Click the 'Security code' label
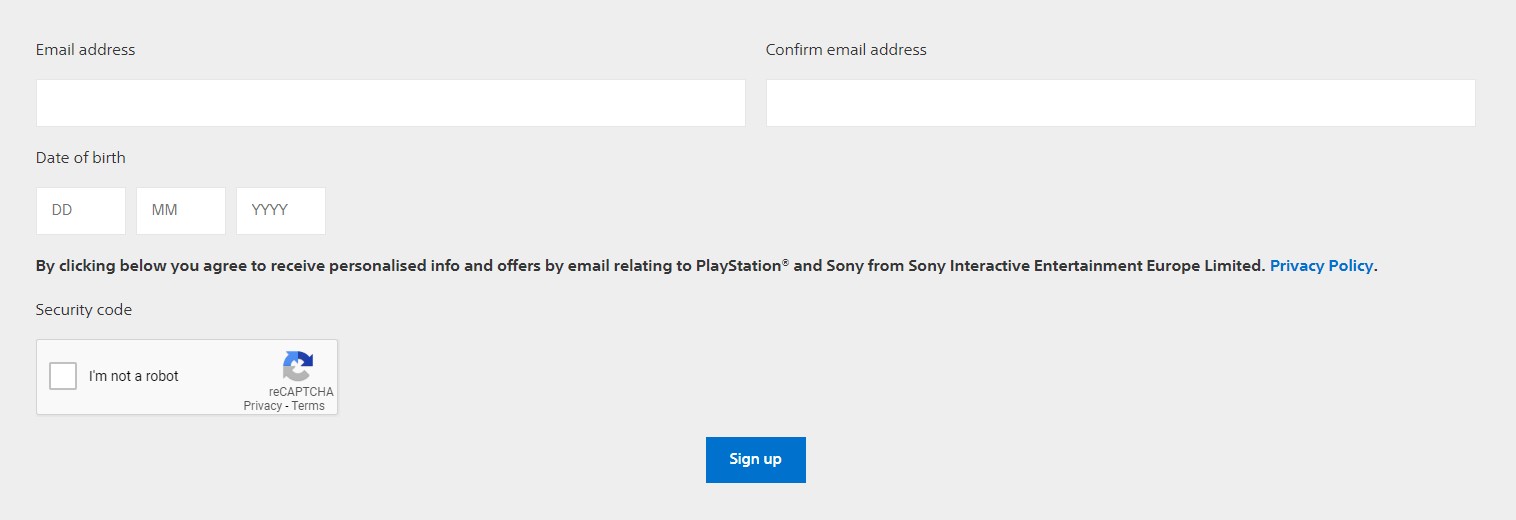 pos(84,310)
